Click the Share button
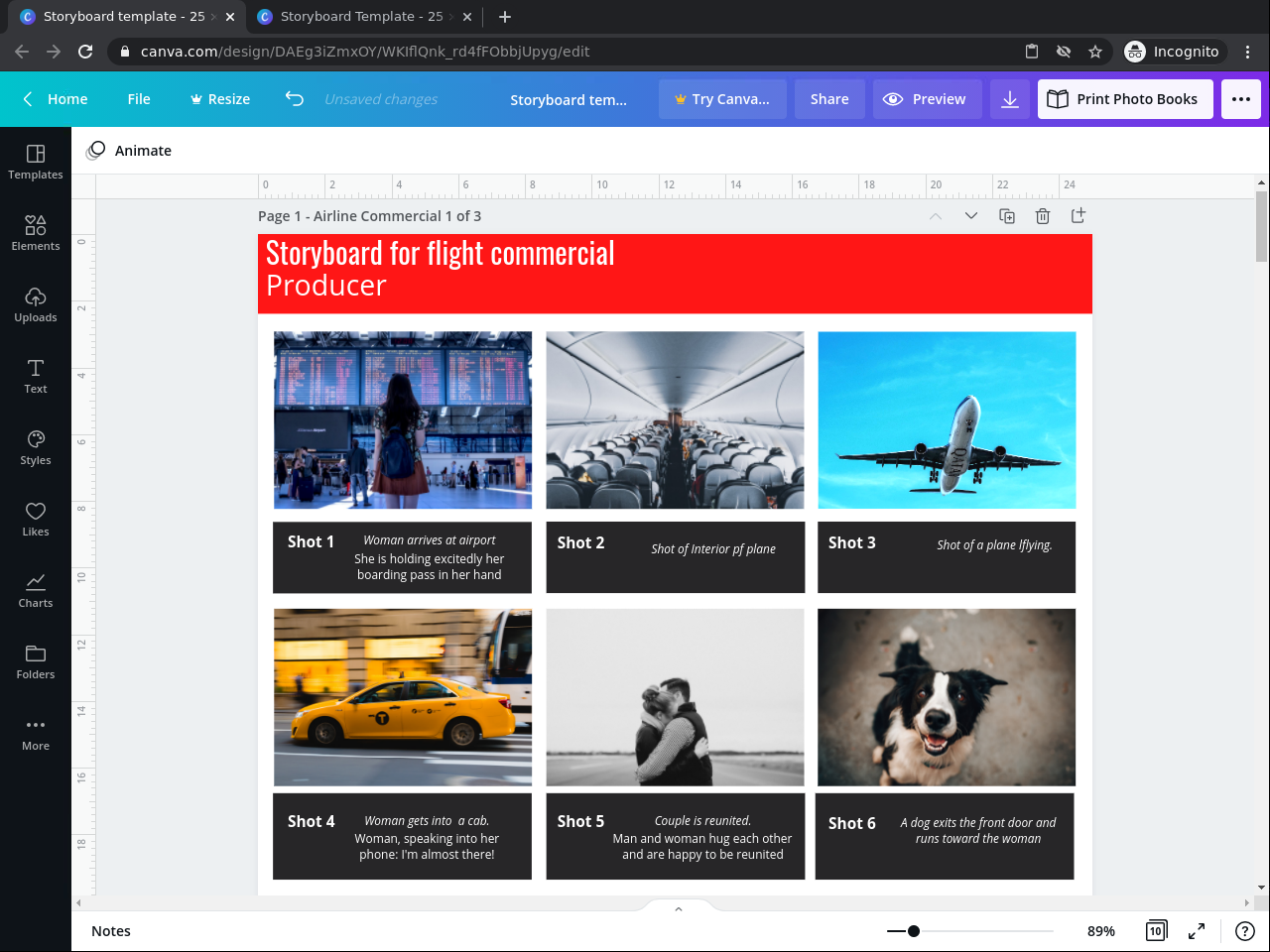 [829, 99]
